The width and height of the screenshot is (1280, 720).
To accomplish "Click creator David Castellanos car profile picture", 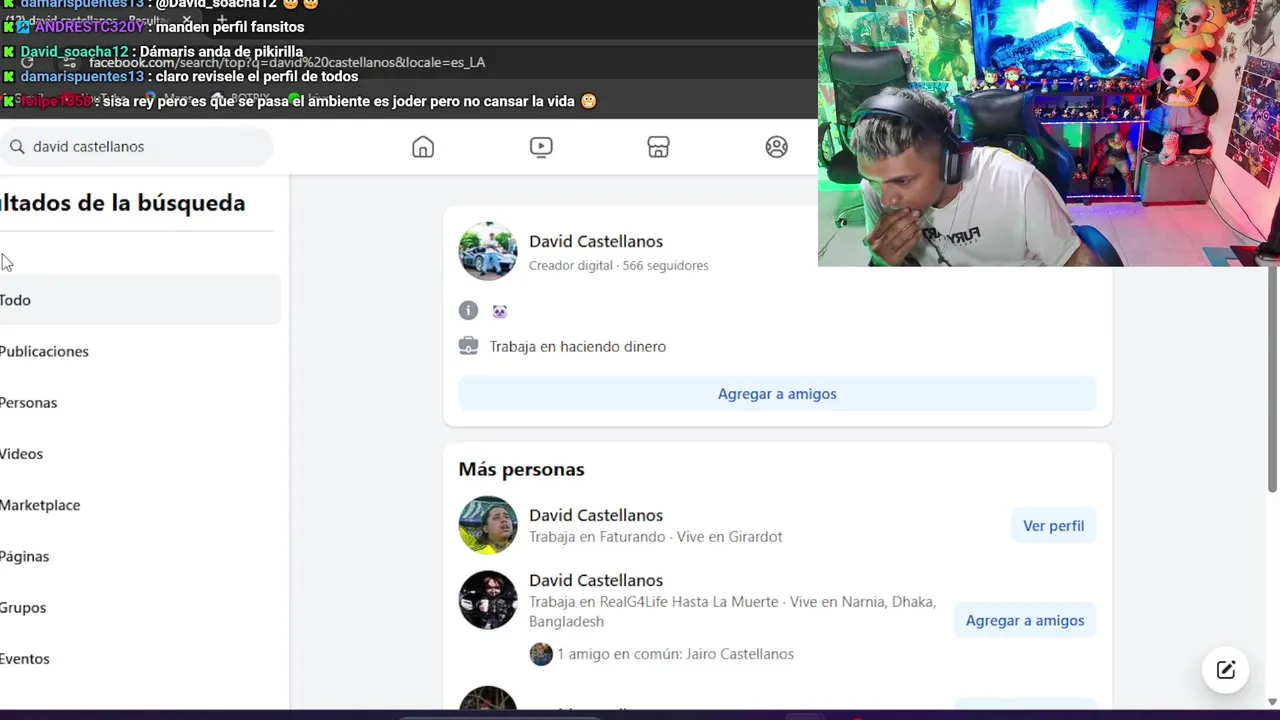I will [x=488, y=251].
